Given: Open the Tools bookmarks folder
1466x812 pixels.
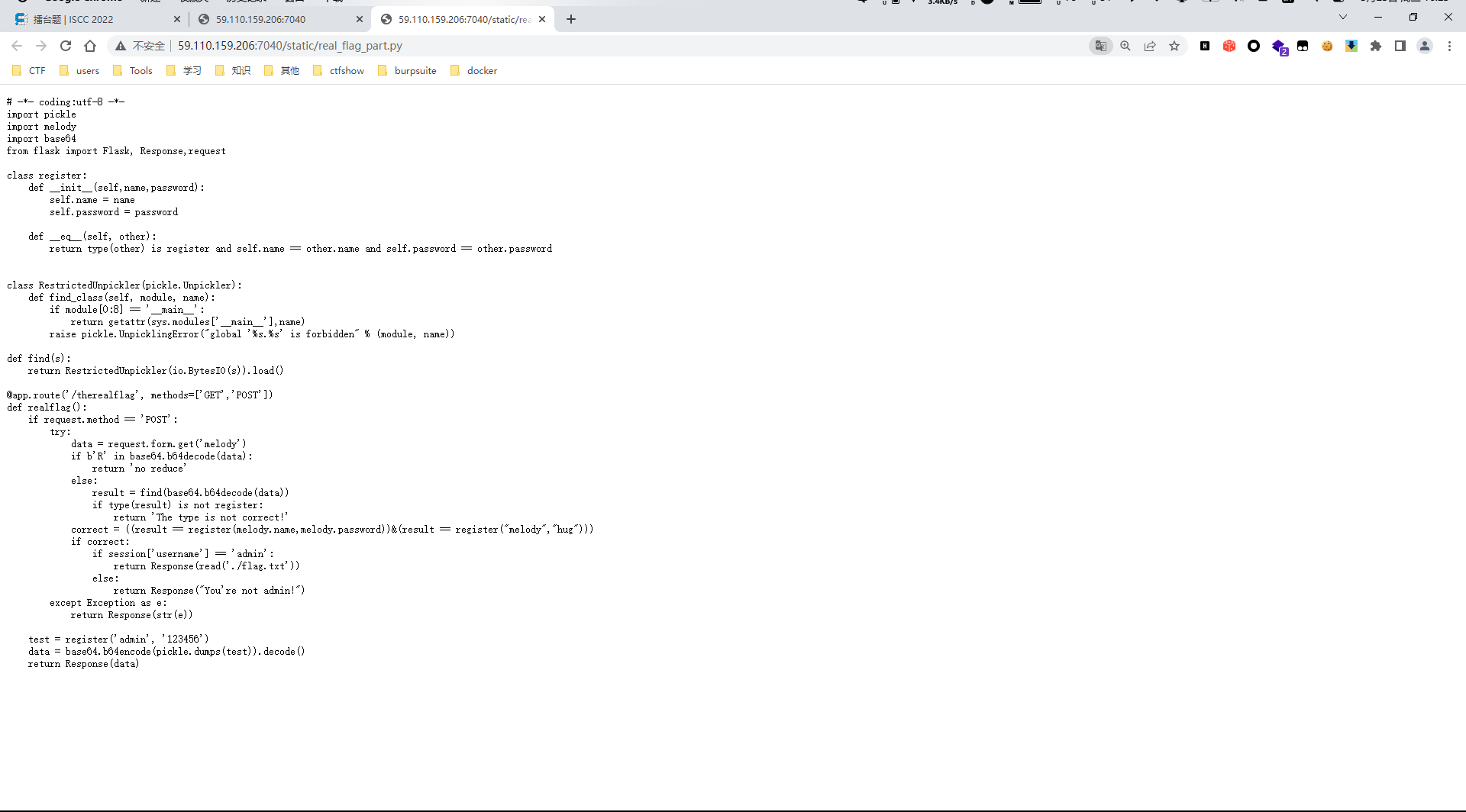Looking at the screenshot, I should (132, 70).
